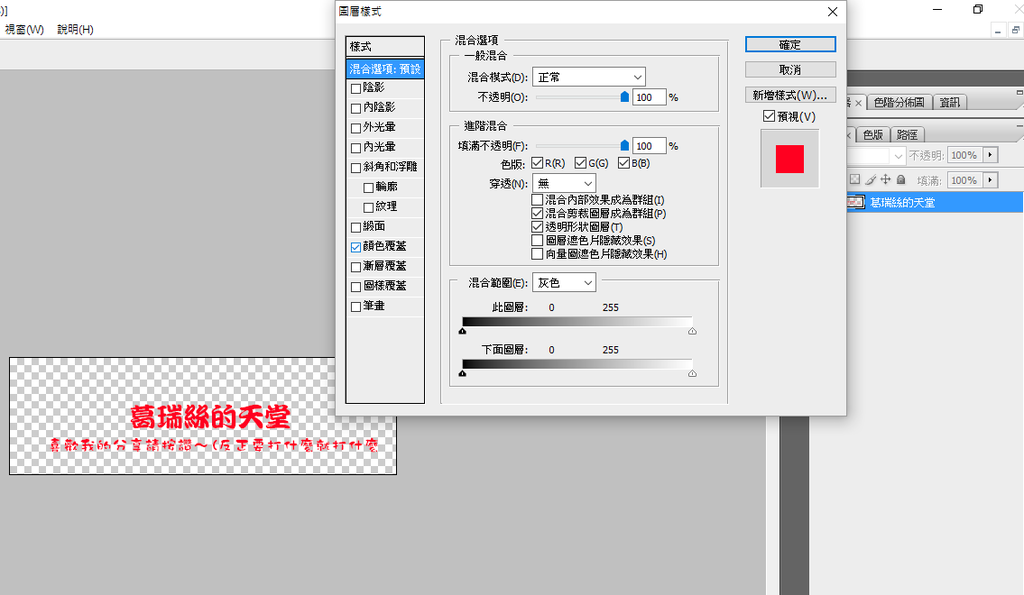Open the opacity pop-up arrow next to 不透明
1024x595 pixels.
(990, 155)
